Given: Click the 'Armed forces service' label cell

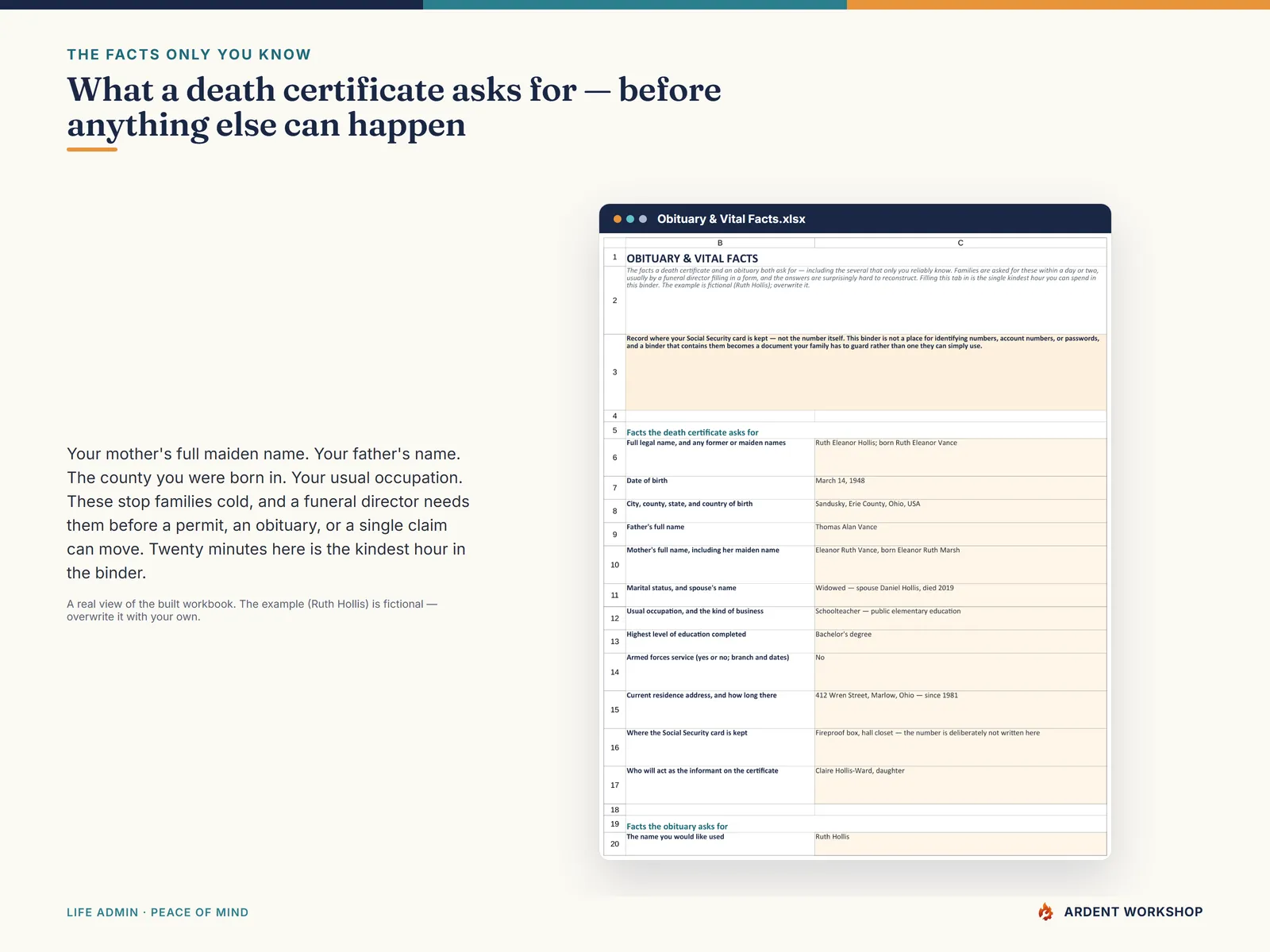Looking at the screenshot, I should pos(720,672).
